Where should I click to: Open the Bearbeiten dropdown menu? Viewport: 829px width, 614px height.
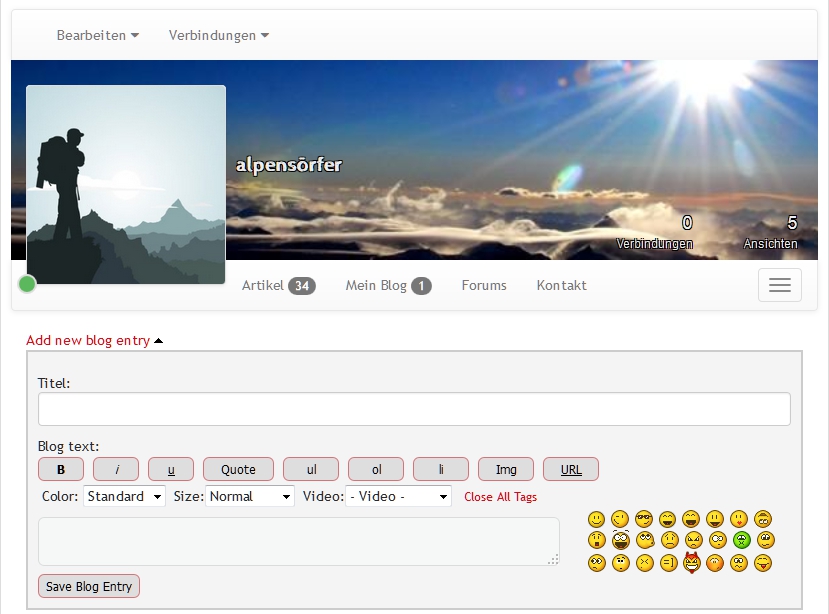pyautogui.click(x=97, y=35)
